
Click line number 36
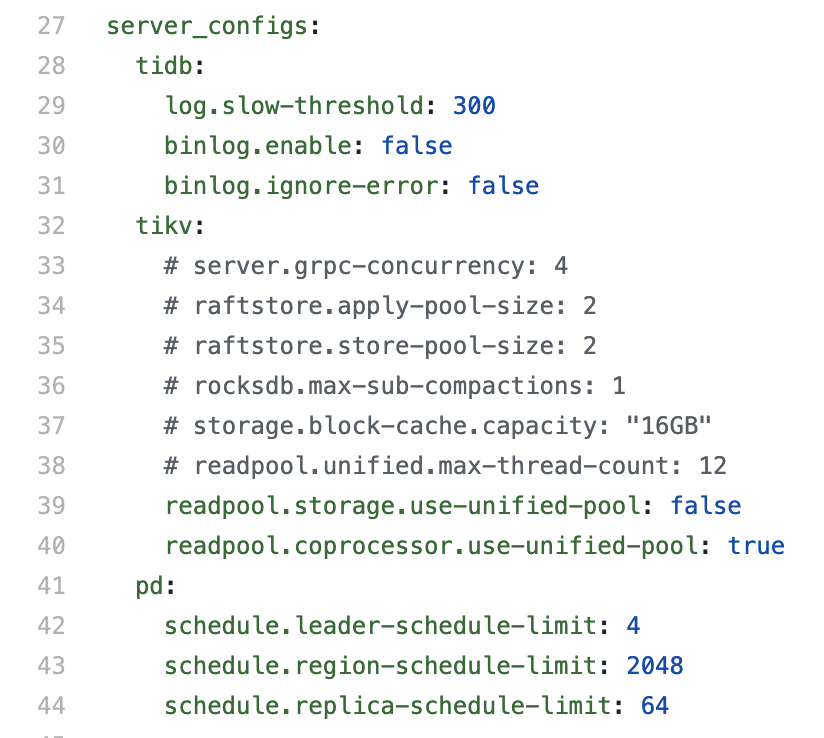coord(52,385)
